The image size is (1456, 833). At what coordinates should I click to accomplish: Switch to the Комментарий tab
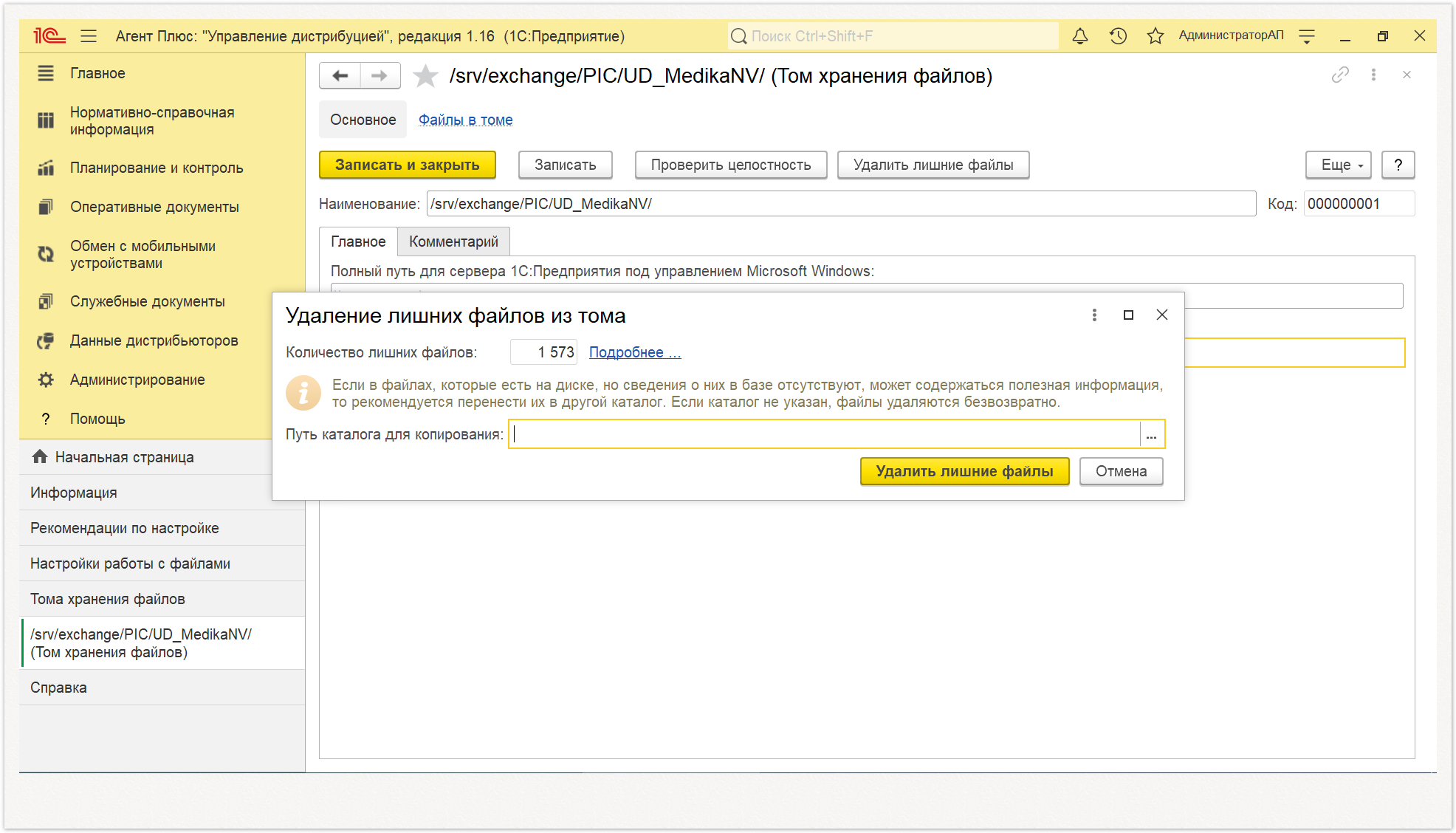(453, 241)
